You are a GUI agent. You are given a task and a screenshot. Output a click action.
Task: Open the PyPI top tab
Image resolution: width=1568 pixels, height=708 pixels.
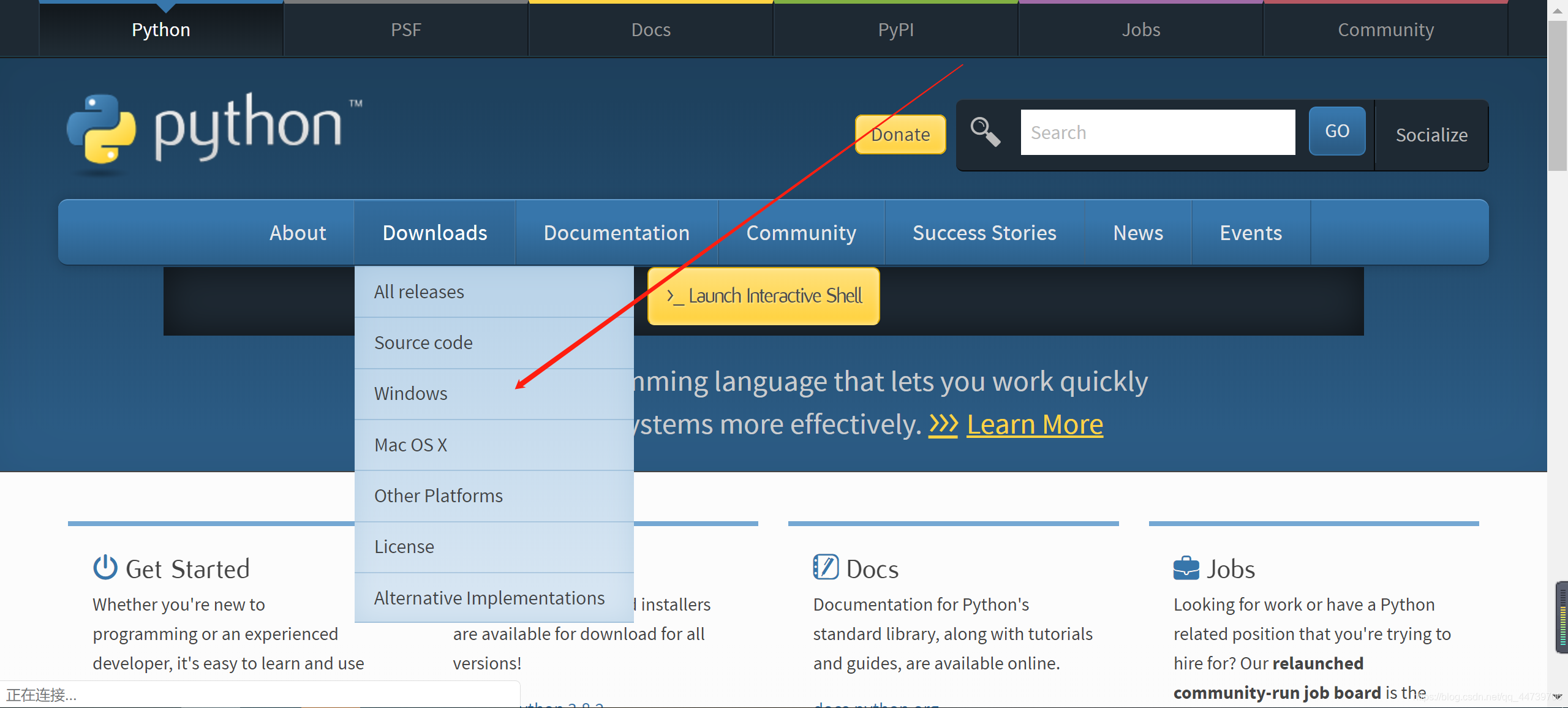pyautogui.click(x=896, y=29)
